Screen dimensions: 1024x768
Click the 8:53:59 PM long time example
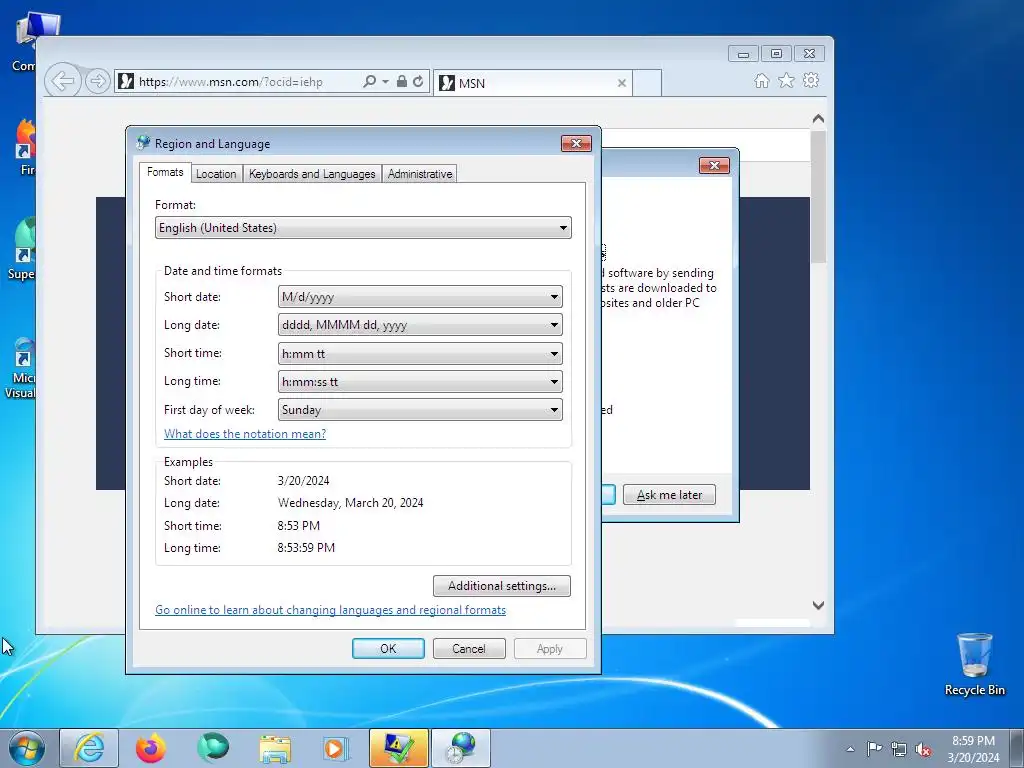click(x=306, y=548)
